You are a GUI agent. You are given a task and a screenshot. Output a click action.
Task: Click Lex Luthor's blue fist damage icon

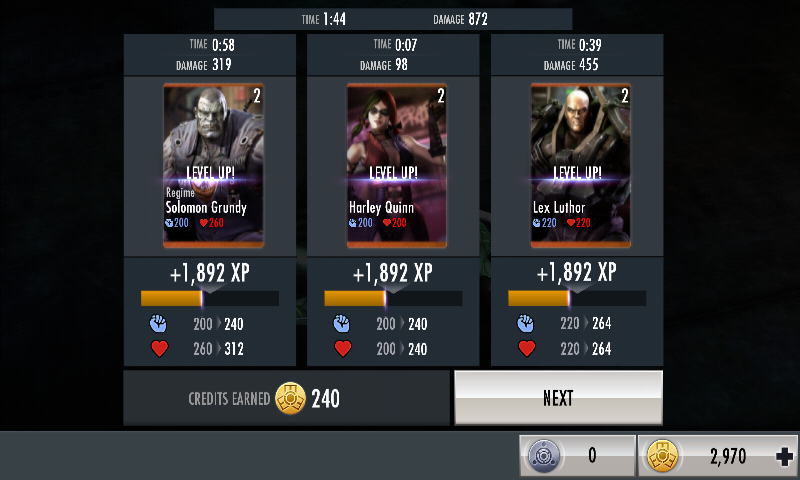tap(526, 323)
